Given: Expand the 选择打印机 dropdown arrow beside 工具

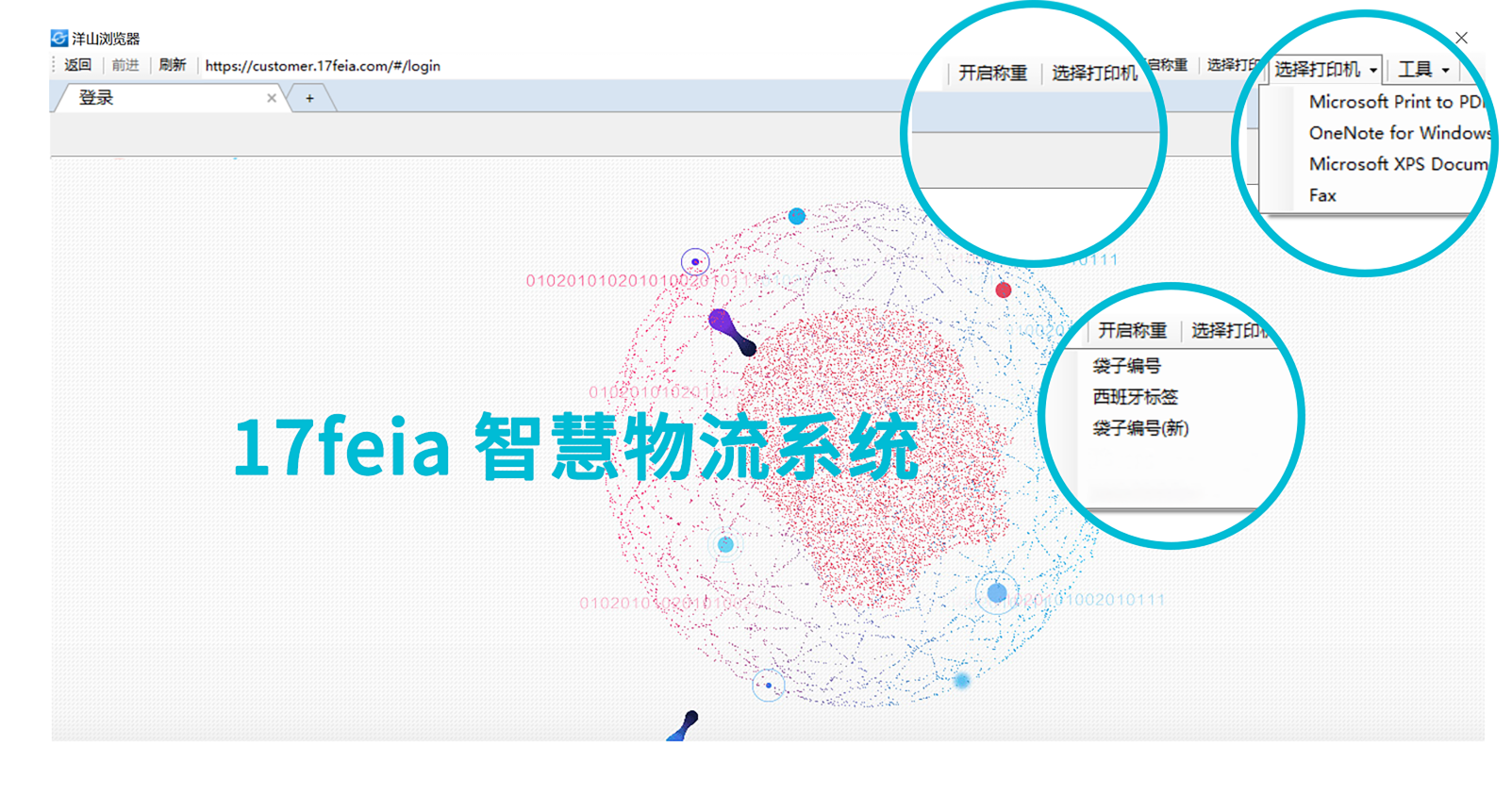Looking at the screenshot, I should (x=1373, y=70).
